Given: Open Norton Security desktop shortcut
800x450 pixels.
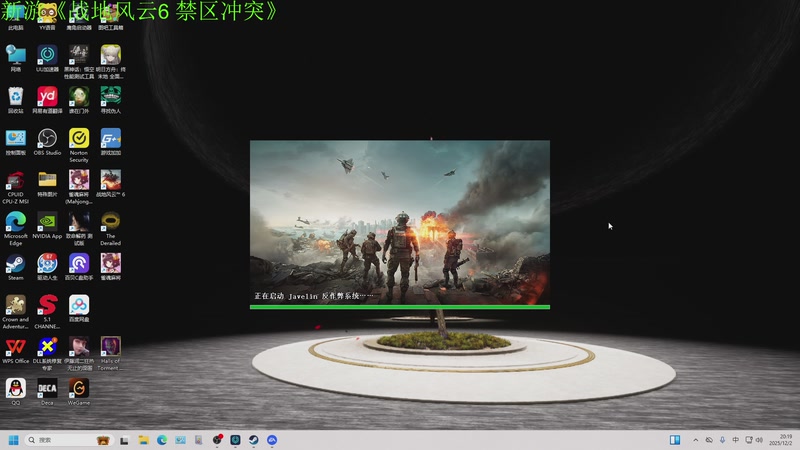Looking at the screenshot, I should pos(79,145).
